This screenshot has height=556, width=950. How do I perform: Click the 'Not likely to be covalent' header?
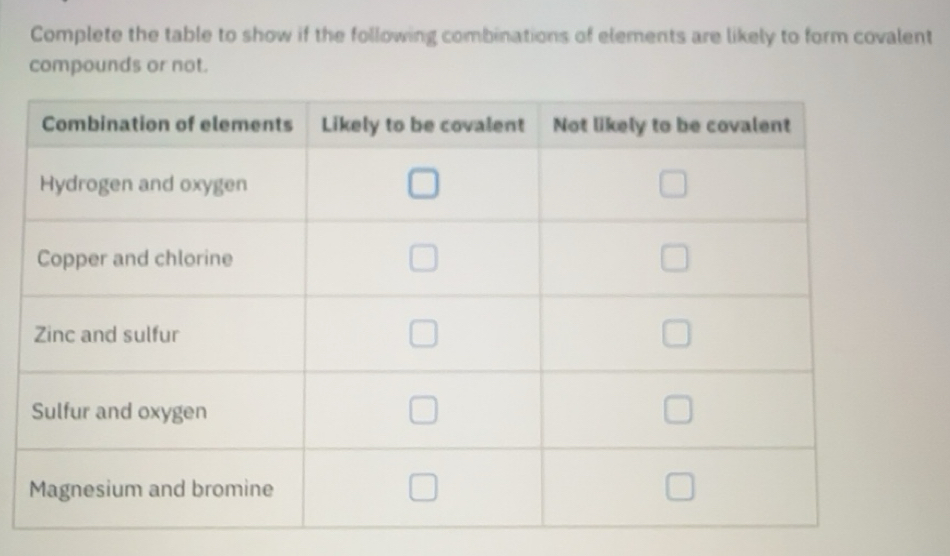(672, 125)
